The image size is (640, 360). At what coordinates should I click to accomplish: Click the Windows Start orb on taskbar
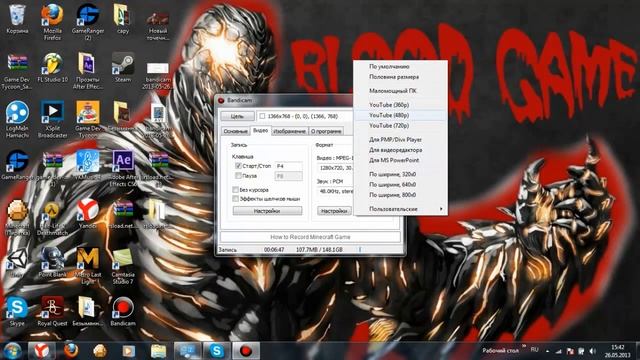click(12, 351)
